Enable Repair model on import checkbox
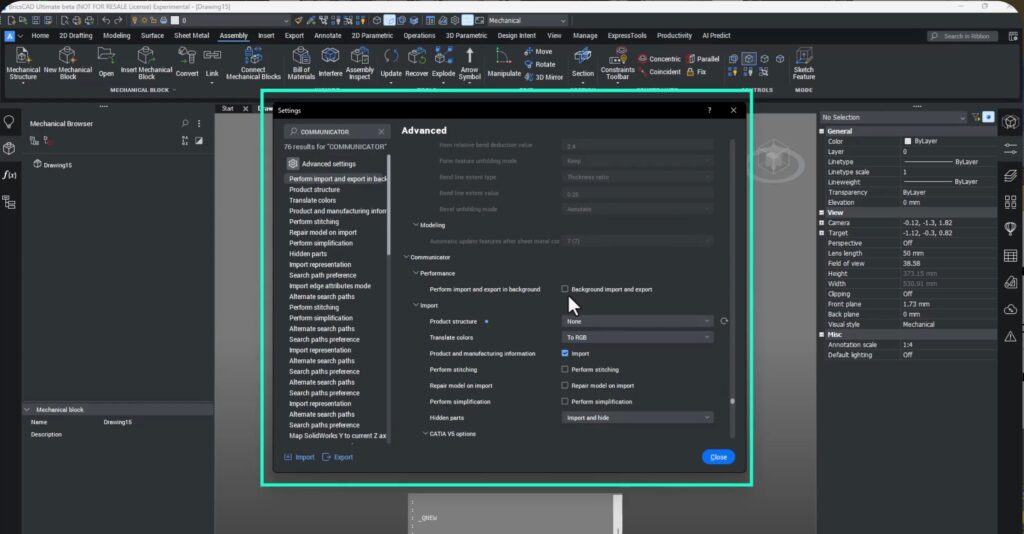This screenshot has height=534, width=1024. click(565, 385)
